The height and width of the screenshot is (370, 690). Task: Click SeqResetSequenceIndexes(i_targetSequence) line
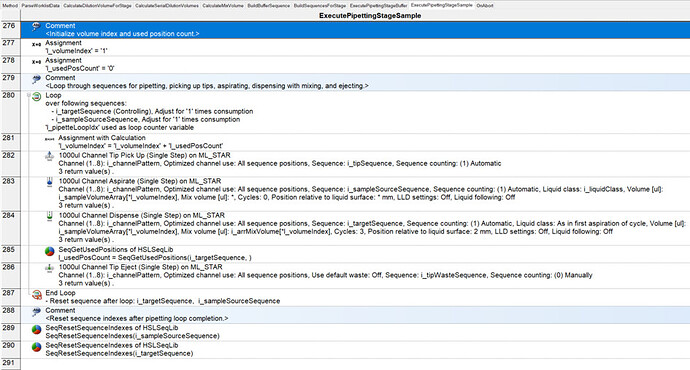pyautogui.click(x=119, y=353)
